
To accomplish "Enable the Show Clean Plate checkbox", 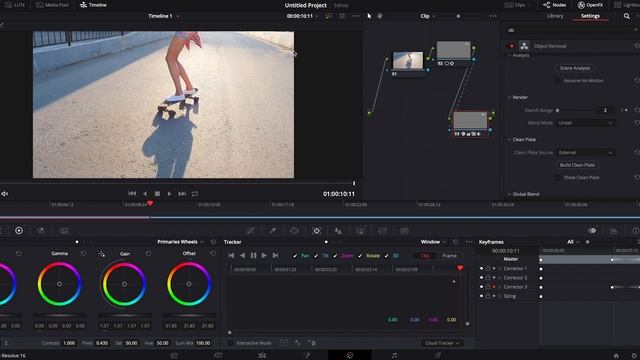I will pyautogui.click(x=558, y=178).
